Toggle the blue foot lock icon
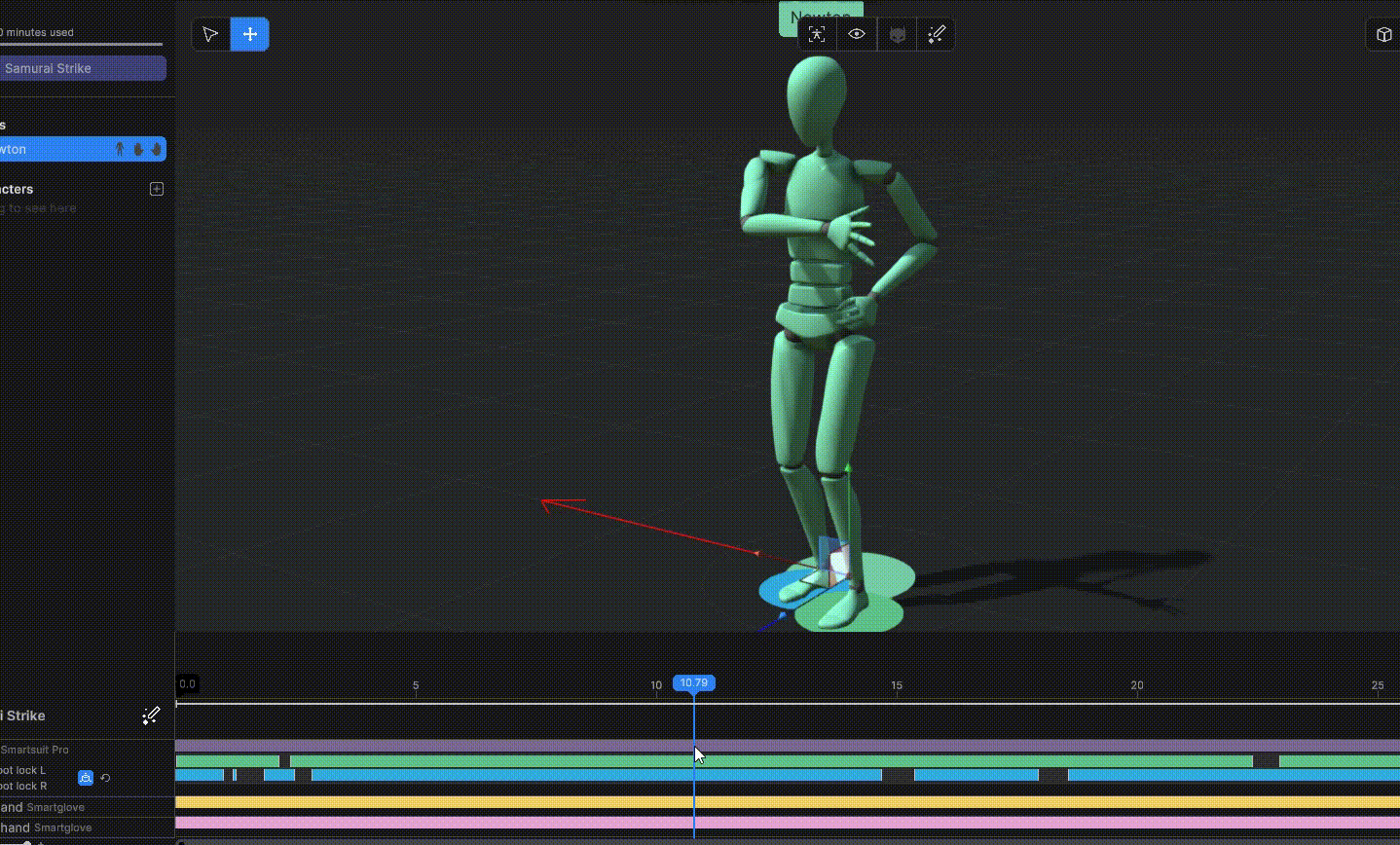Image resolution: width=1400 pixels, height=845 pixels. pos(86,778)
